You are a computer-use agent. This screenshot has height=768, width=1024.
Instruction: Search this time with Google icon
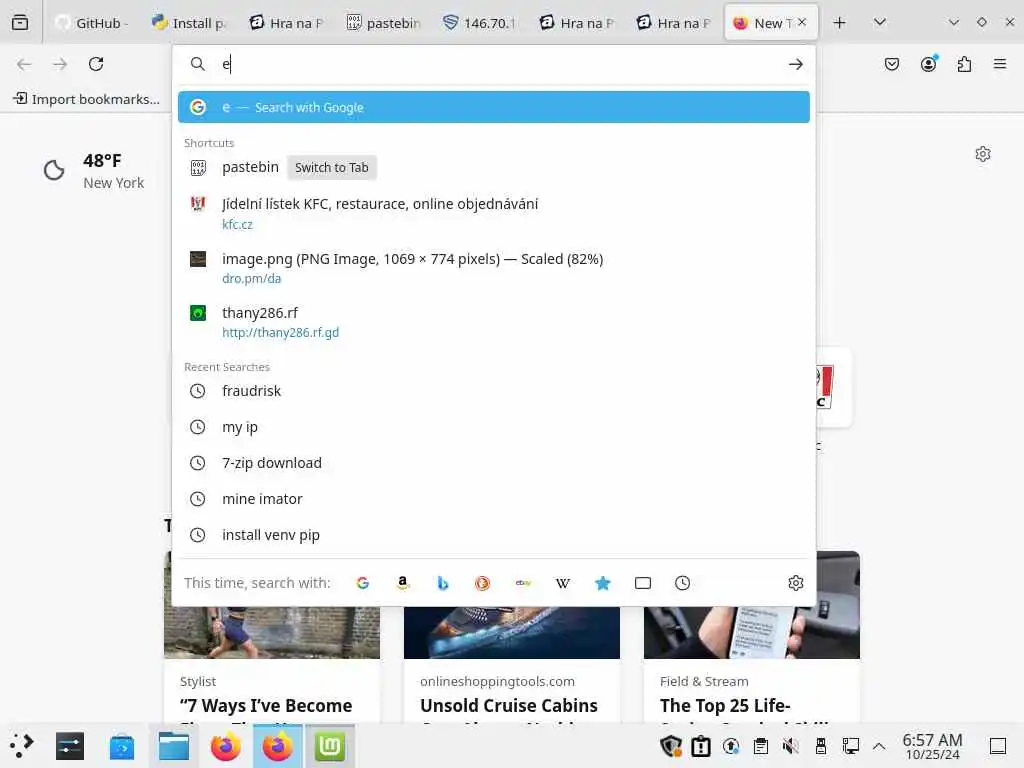pos(363,583)
